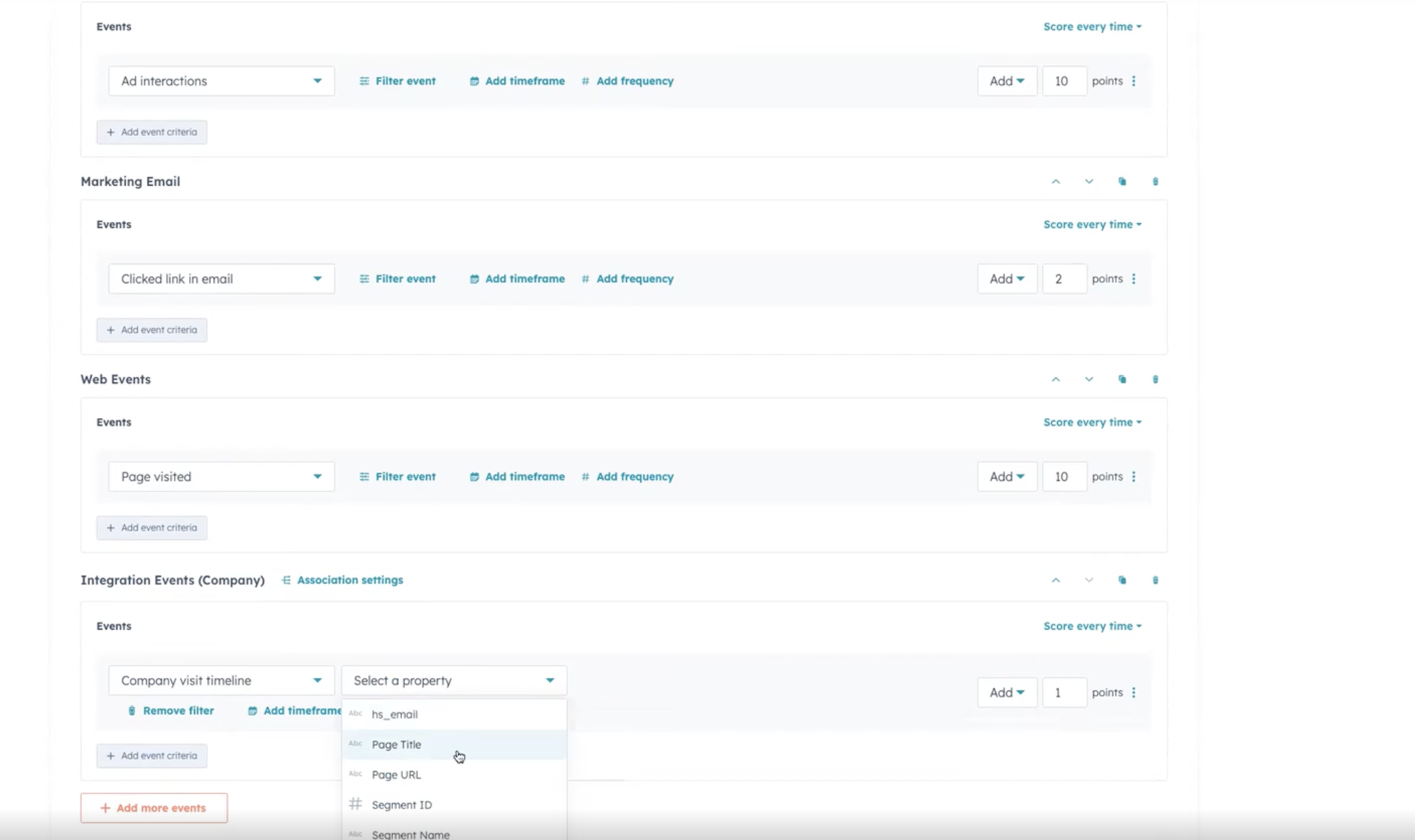Move Marketing Email section up

[1056, 181]
